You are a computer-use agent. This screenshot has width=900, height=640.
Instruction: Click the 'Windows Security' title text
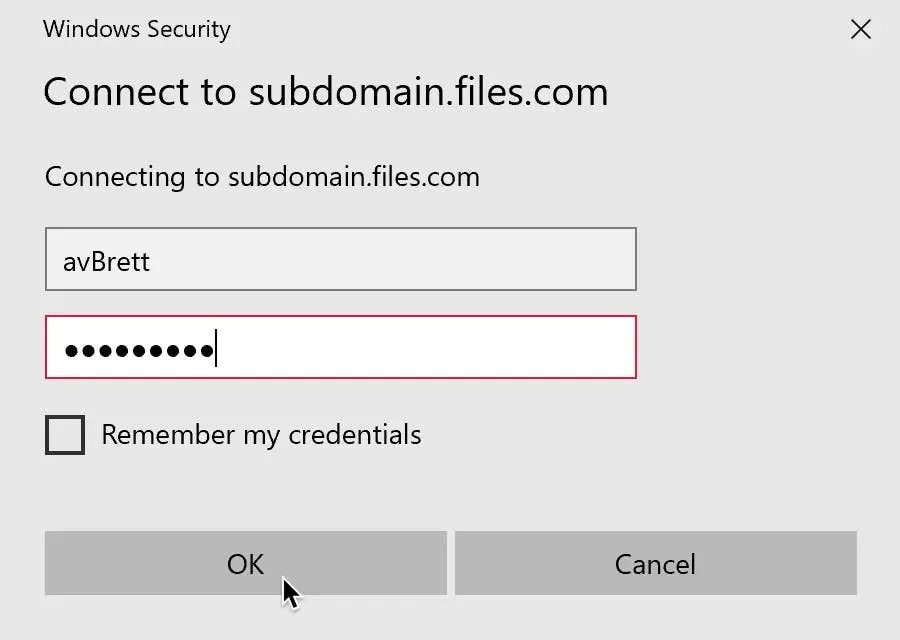137,29
